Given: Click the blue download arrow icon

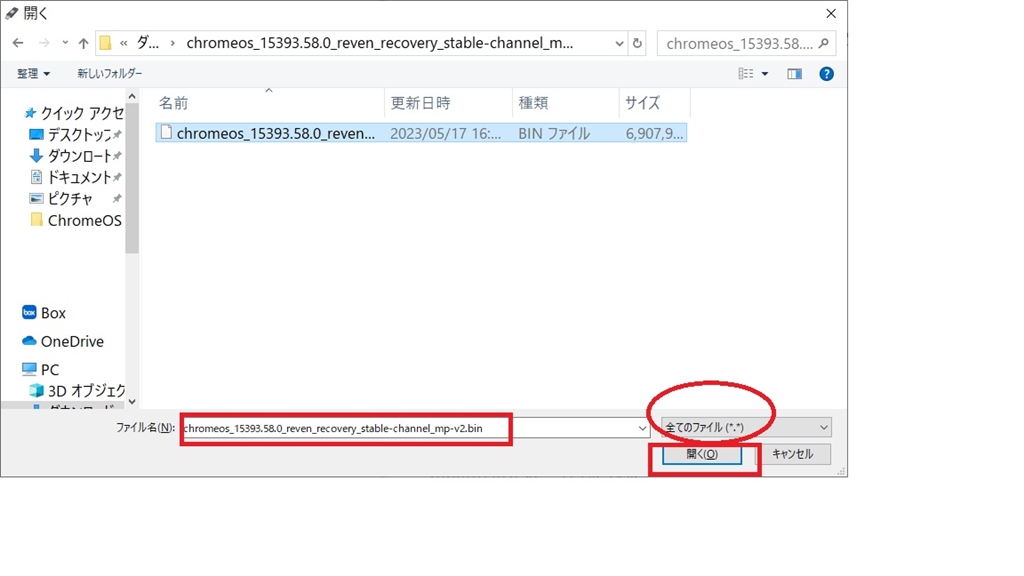Looking at the screenshot, I should coord(36,155).
